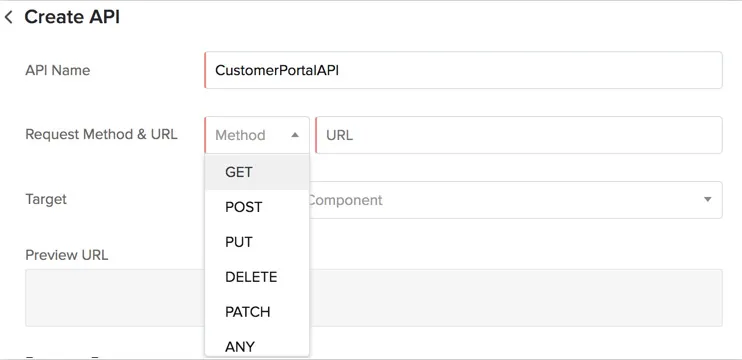
Task: Click the Create API page heading
Action: (72, 17)
